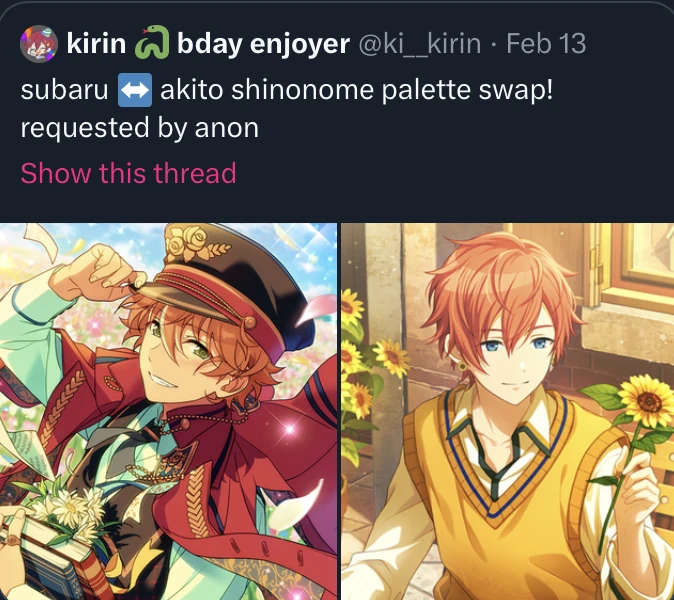The height and width of the screenshot is (600, 674).
Task: Open the right image with the yellow vest character
Action: [x=508, y=411]
